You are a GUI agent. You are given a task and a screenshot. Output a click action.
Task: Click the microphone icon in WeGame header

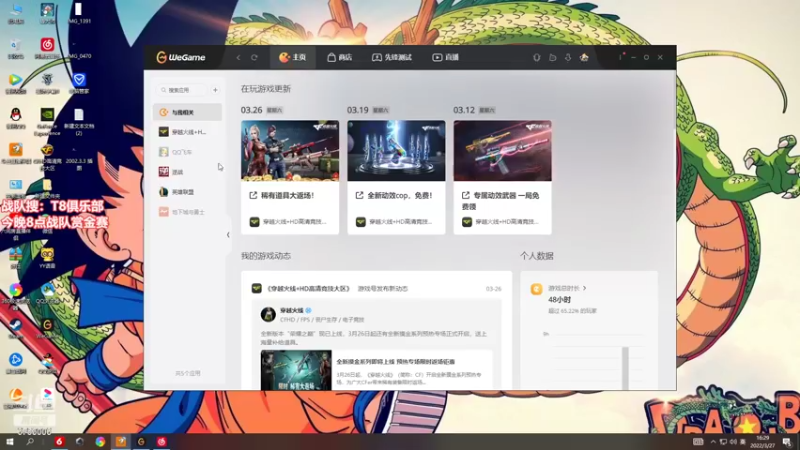pyautogui.click(x=537, y=58)
